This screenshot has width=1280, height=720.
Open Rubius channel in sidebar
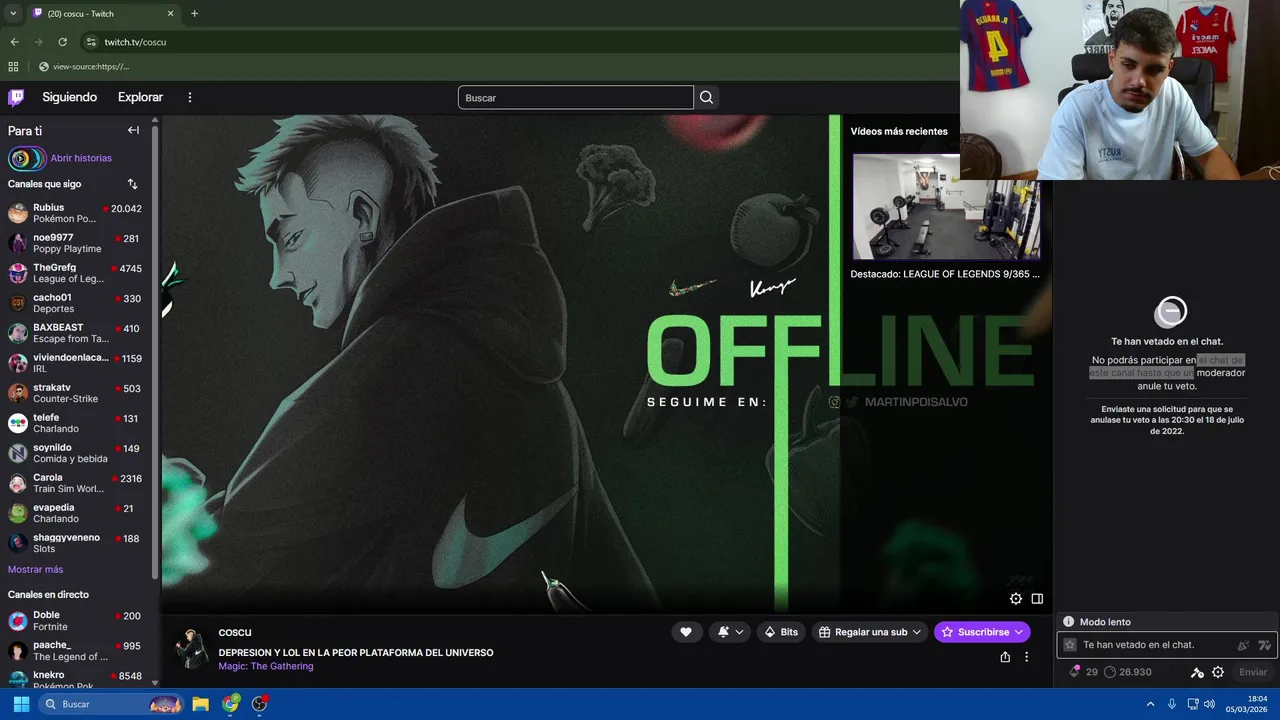tap(76, 213)
